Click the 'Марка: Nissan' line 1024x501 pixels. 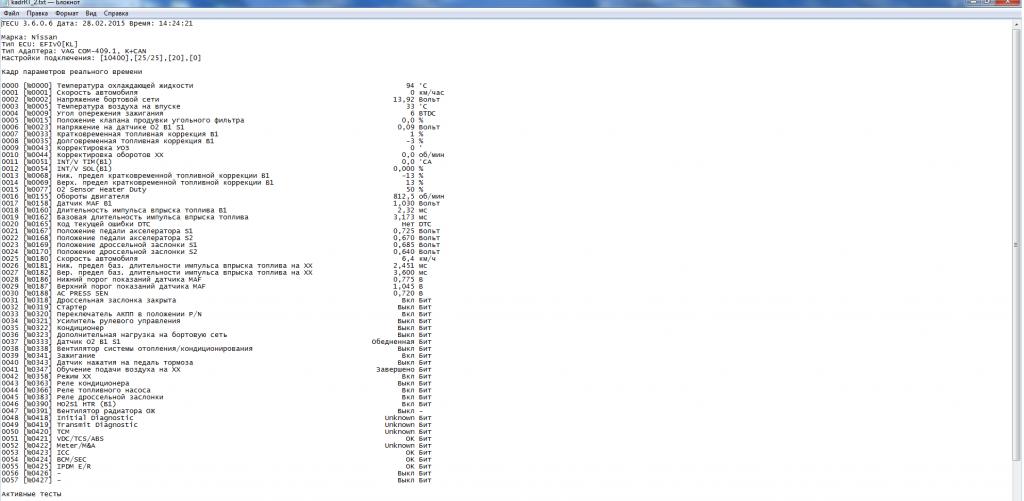click(x=29, y=37)
